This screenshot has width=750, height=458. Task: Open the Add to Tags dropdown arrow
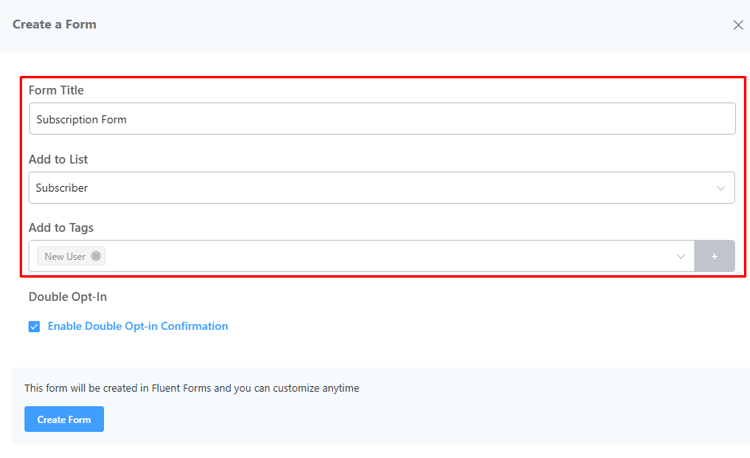(681, 256)
